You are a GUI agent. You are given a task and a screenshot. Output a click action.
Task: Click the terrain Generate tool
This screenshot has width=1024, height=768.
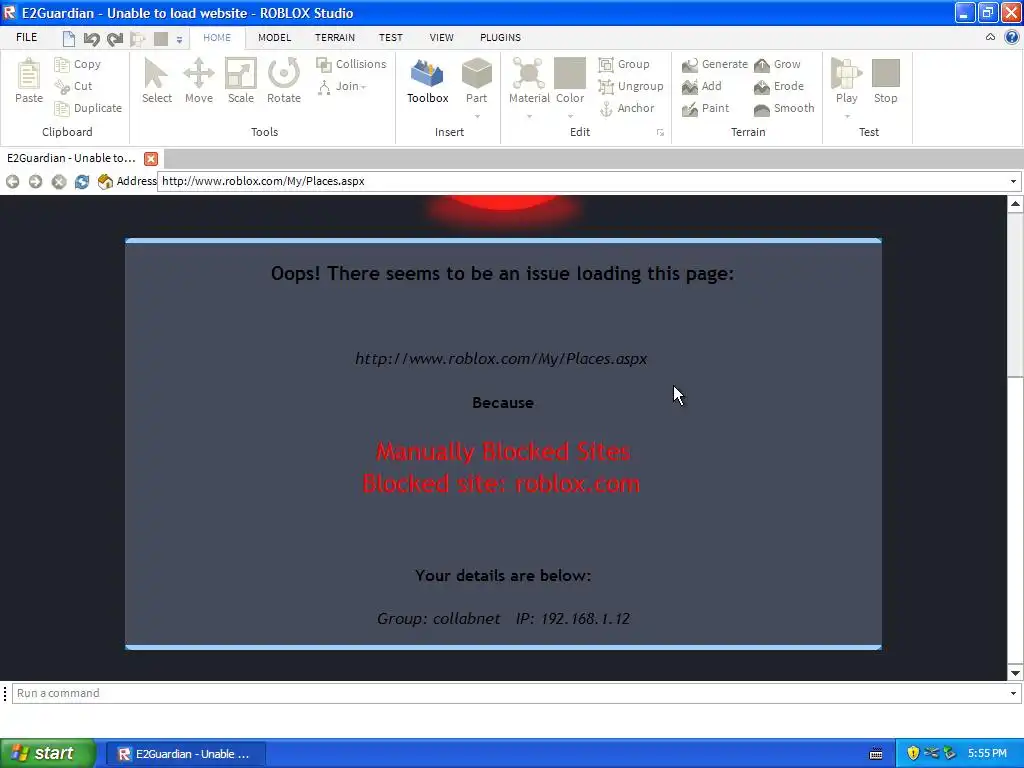(714, 64)
